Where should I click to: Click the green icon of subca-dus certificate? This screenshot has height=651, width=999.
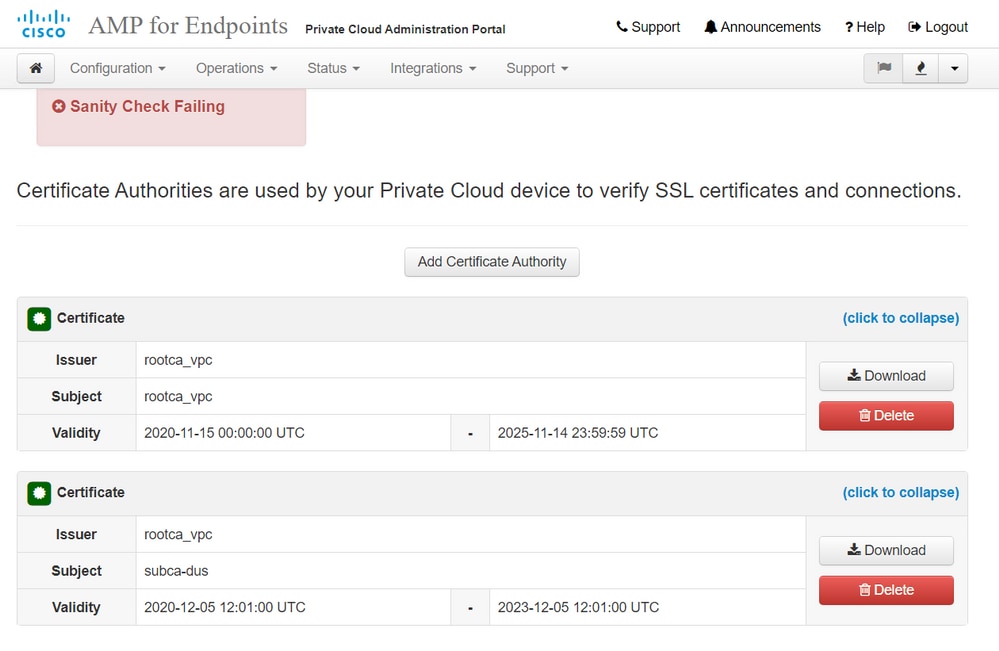coord(39,493)
